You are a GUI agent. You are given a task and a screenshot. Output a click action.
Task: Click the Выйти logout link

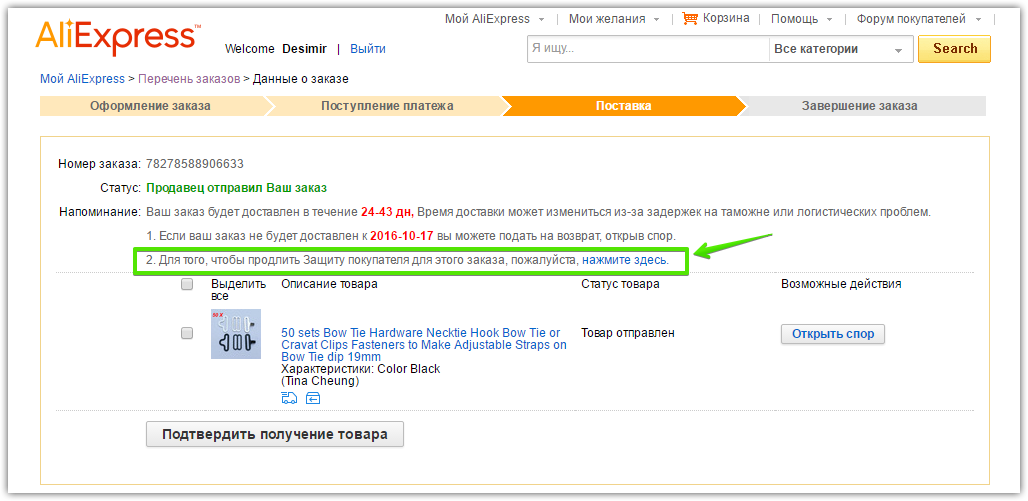(368, 49)
